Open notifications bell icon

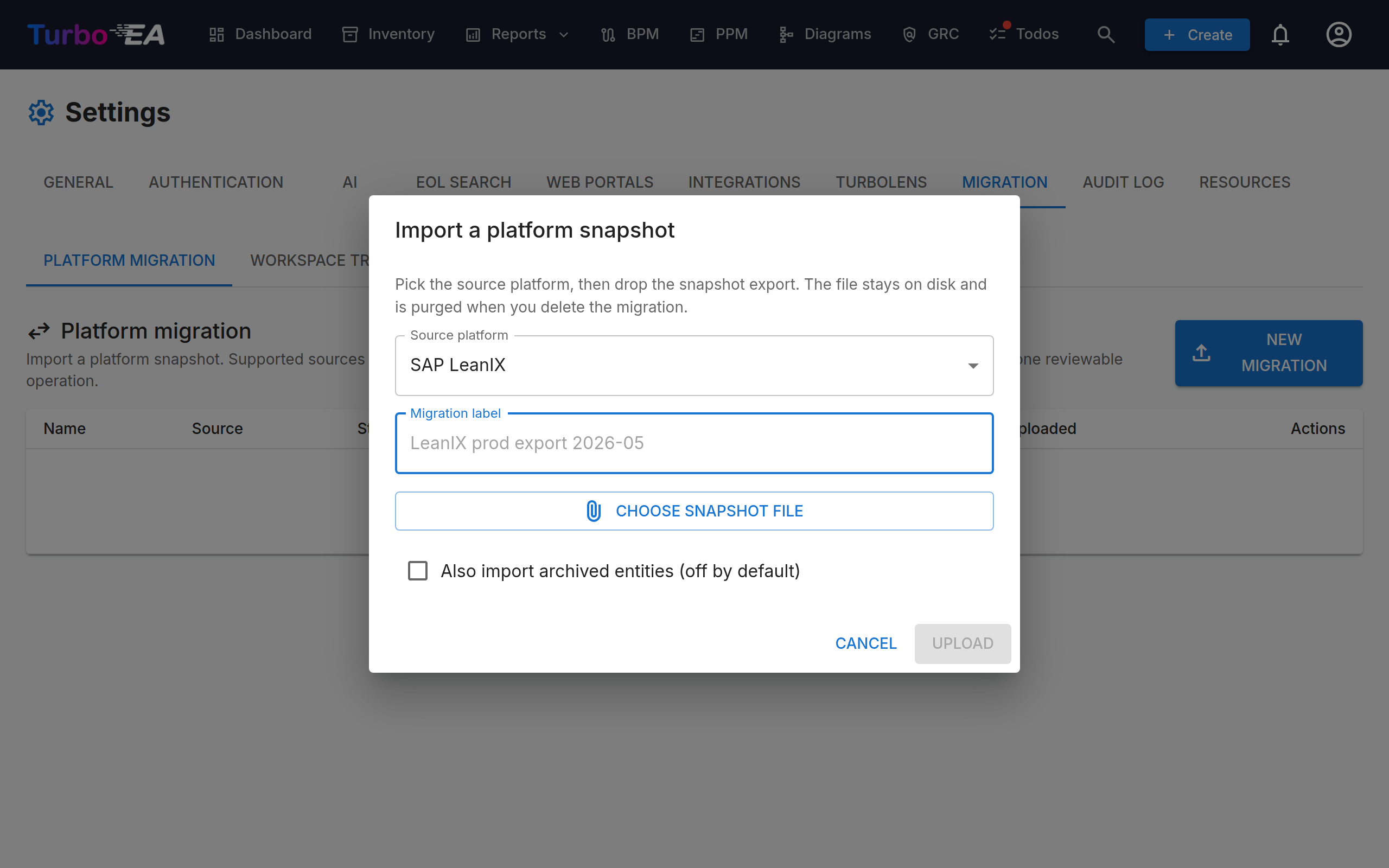coord(1280,34)
